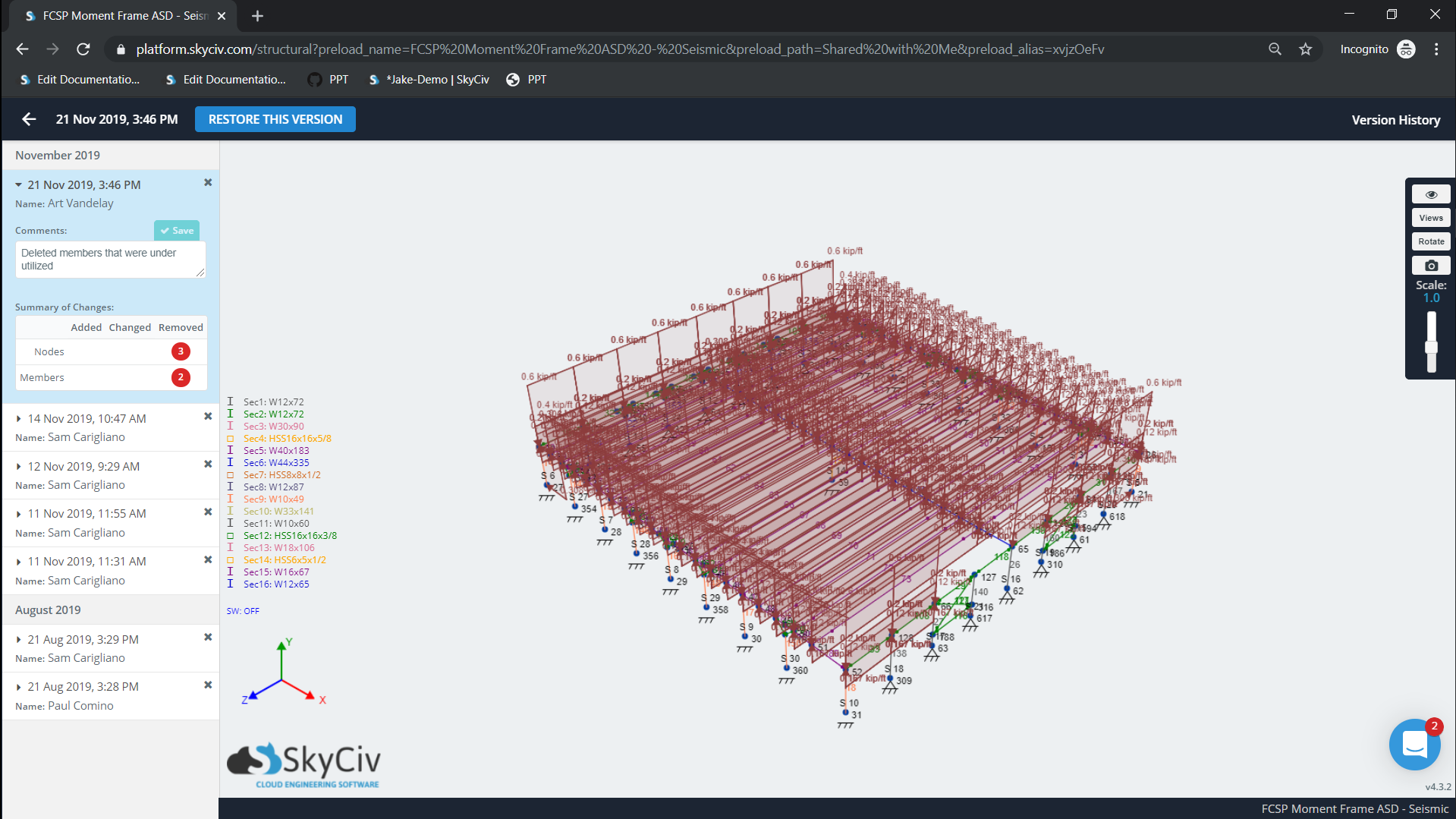
Task: Open Chrome's three-dot menu
Action: [1436, 49]
